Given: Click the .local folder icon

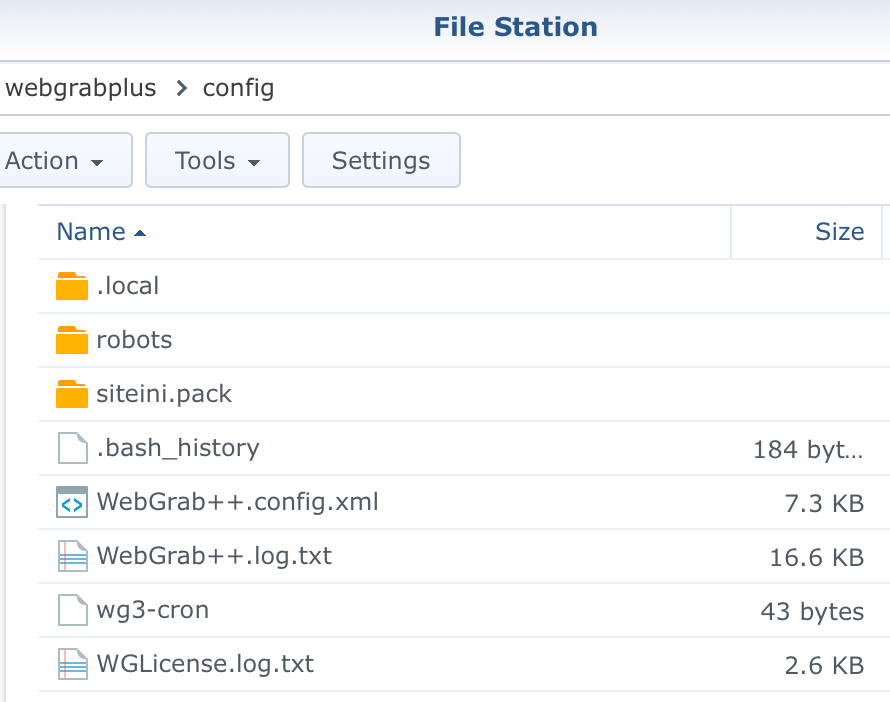Looking at the screenshot, I should click(72, 286).
